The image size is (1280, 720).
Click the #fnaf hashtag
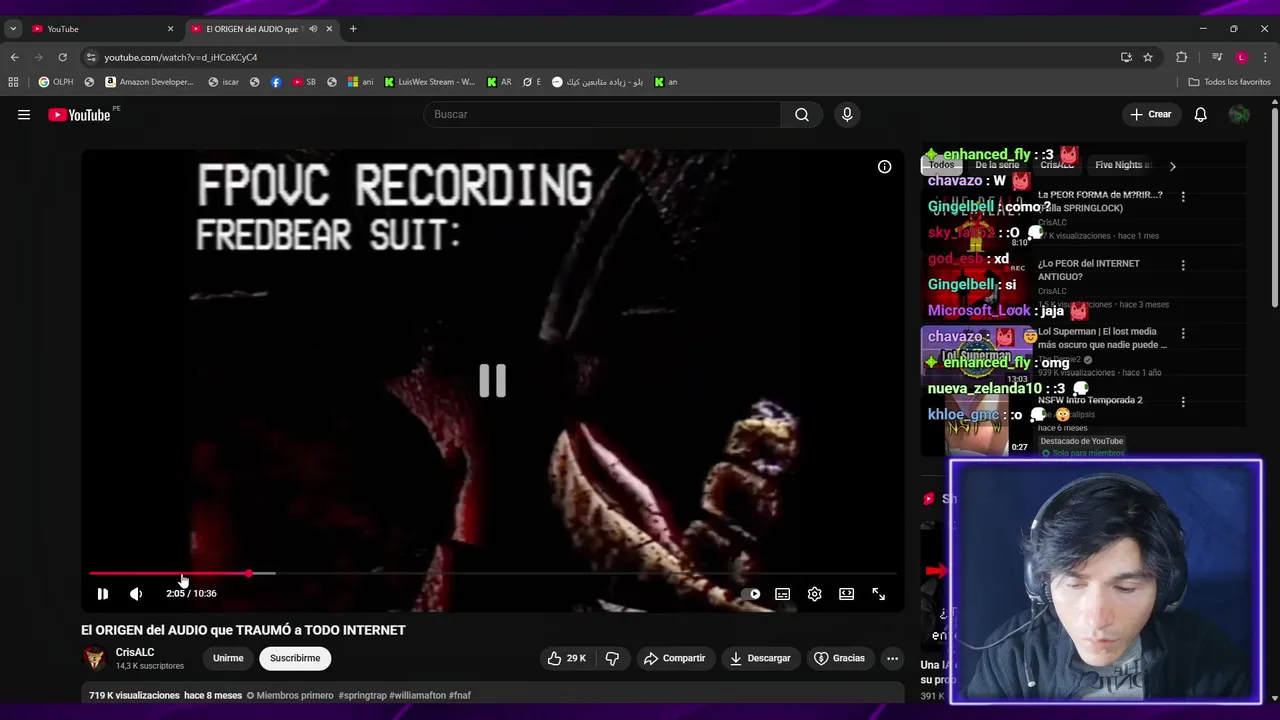(460, 695)
